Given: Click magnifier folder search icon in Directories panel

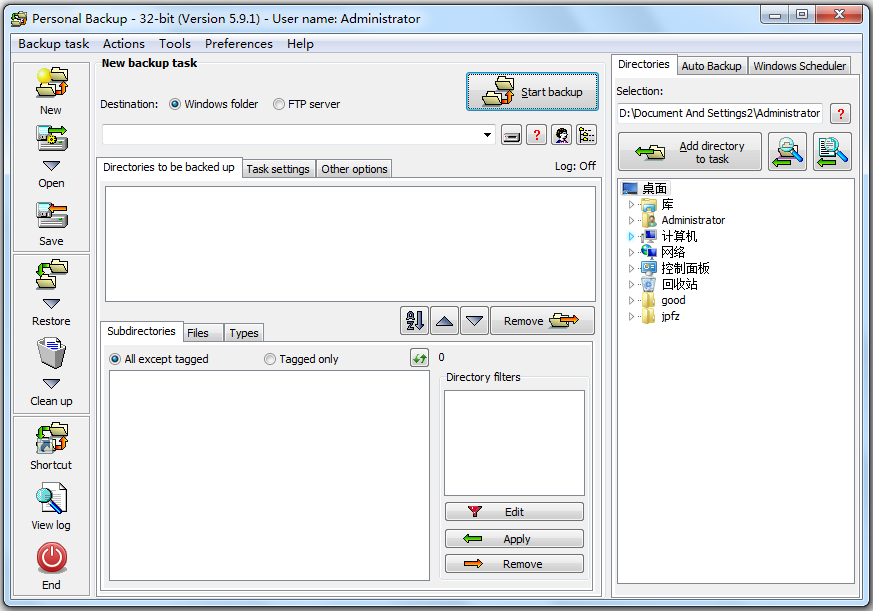Looking at the screenshot, I should coord(787,151).
